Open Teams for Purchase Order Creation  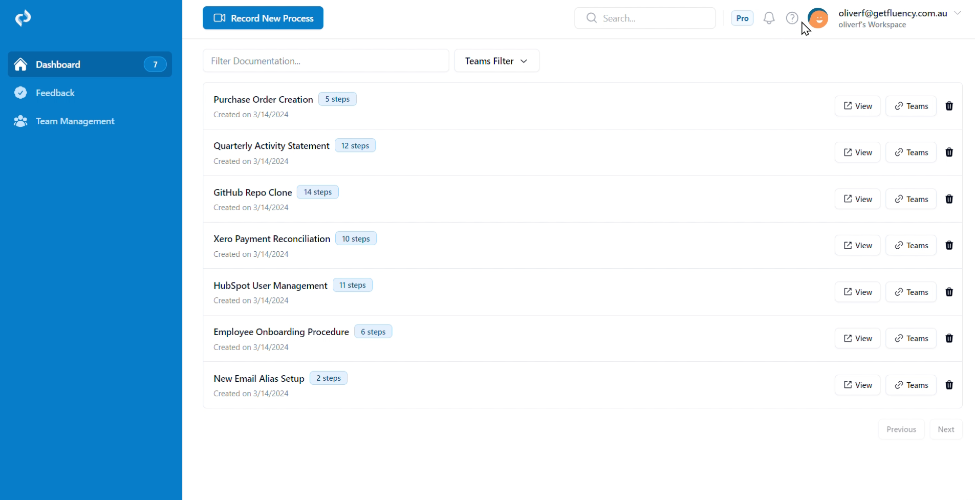[x=911, y=106]
